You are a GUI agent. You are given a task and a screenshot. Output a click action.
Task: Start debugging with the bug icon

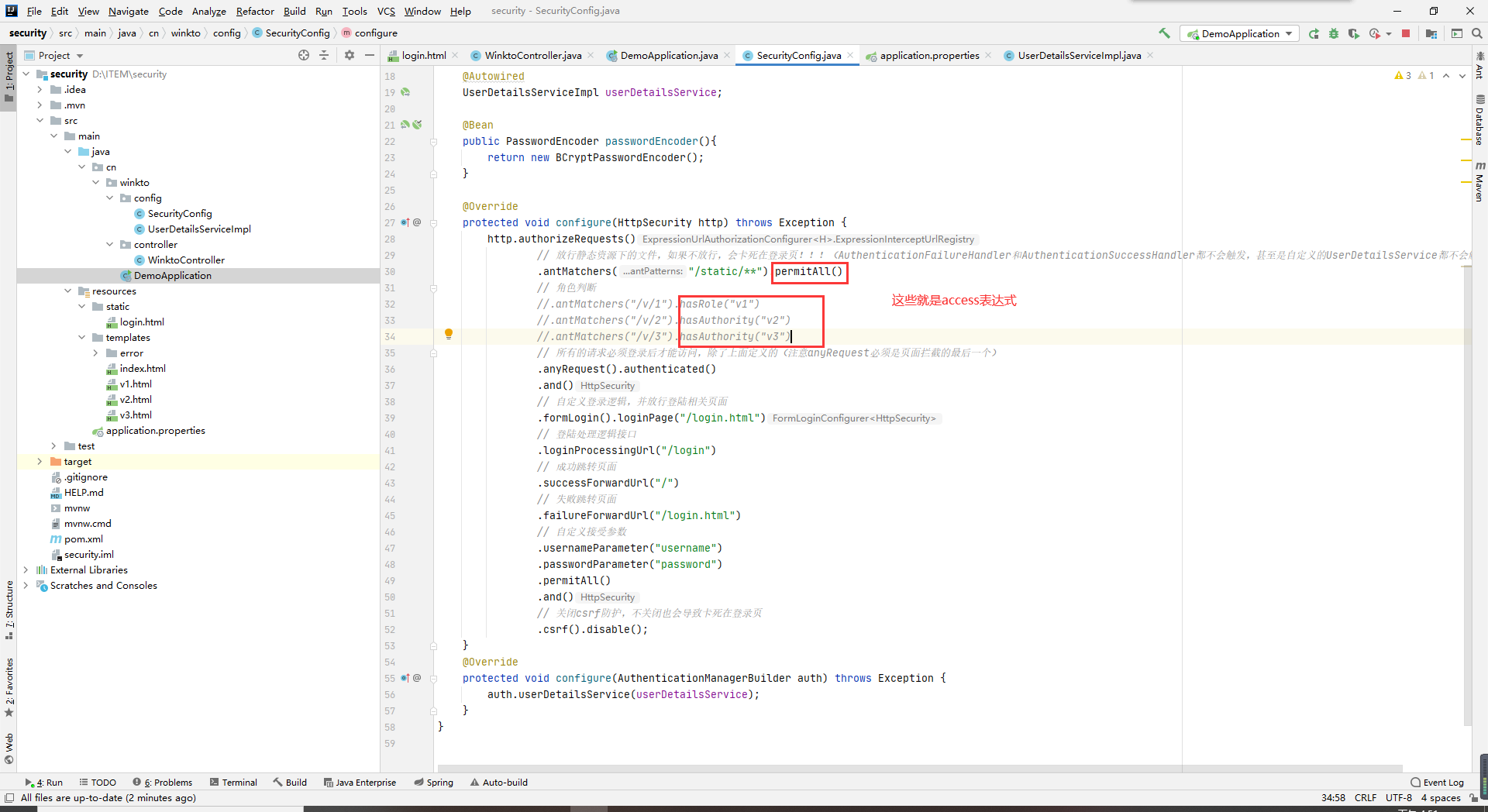click(1334, 33)
